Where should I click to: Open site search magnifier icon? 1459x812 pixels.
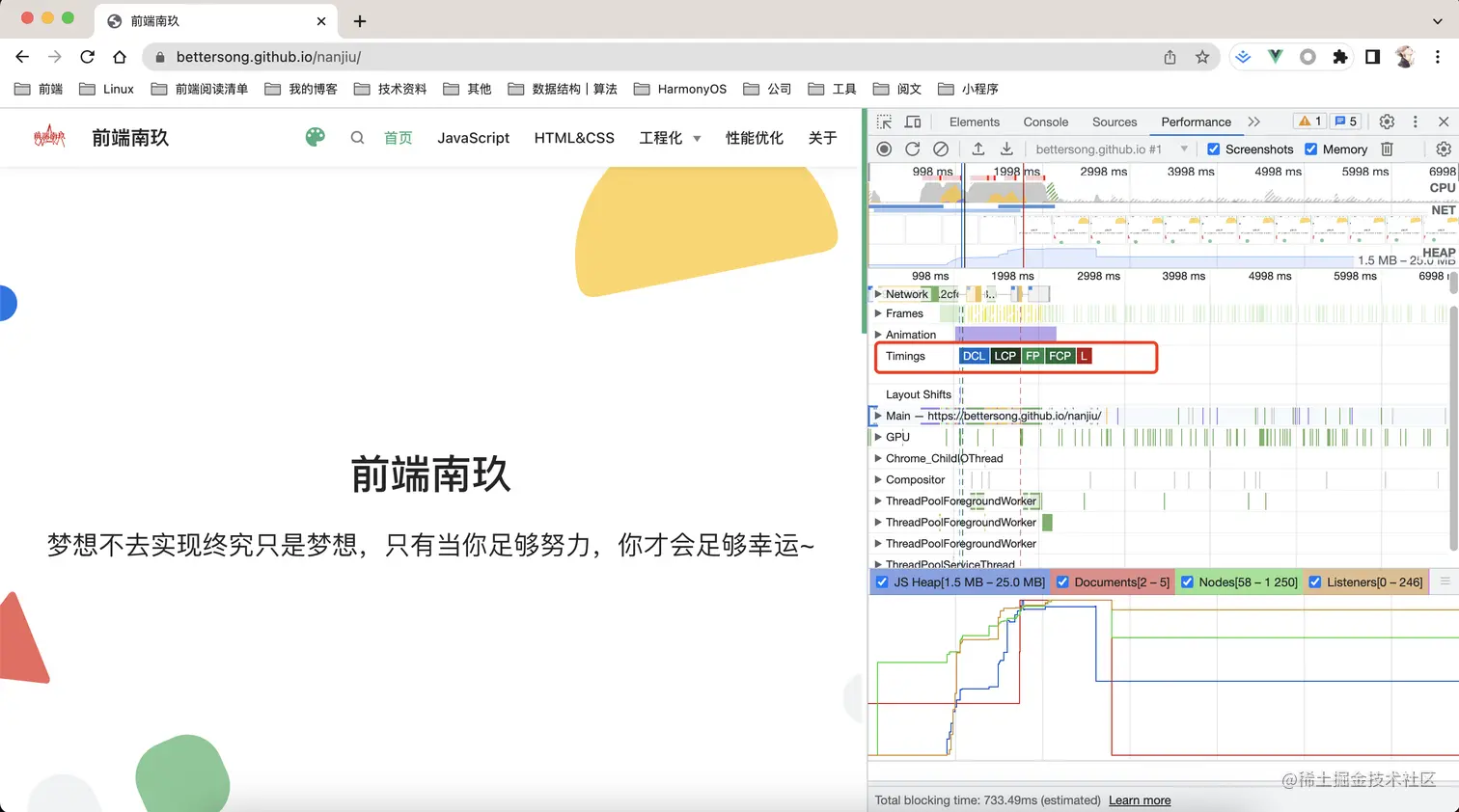coord(357,138)
